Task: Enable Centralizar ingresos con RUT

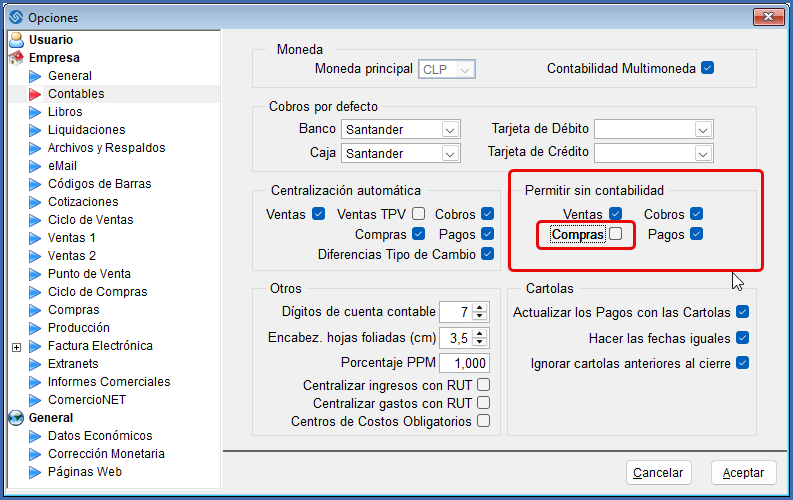Action: click(x=483, y=385)
